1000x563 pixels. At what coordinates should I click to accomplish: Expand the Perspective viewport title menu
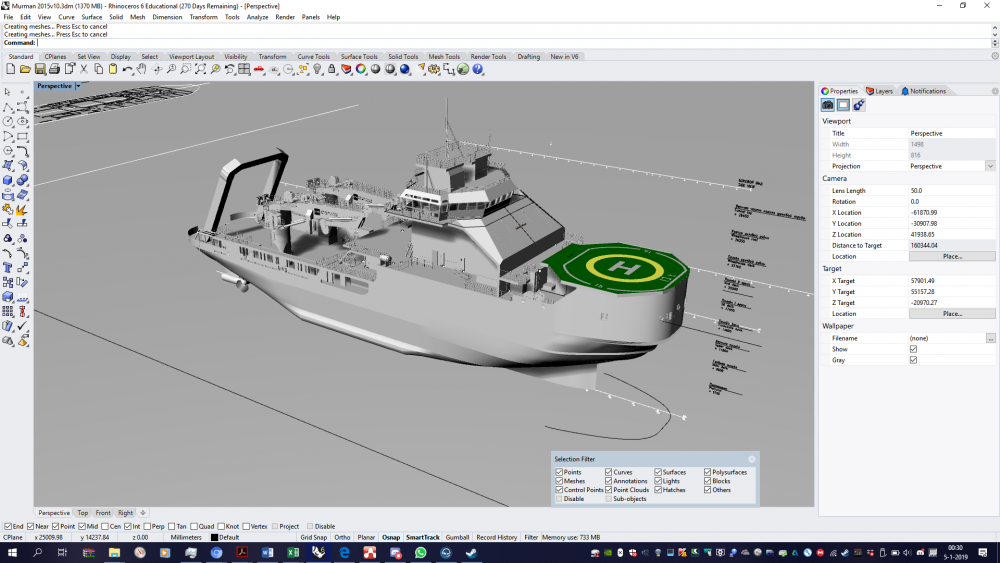(78, 86)
